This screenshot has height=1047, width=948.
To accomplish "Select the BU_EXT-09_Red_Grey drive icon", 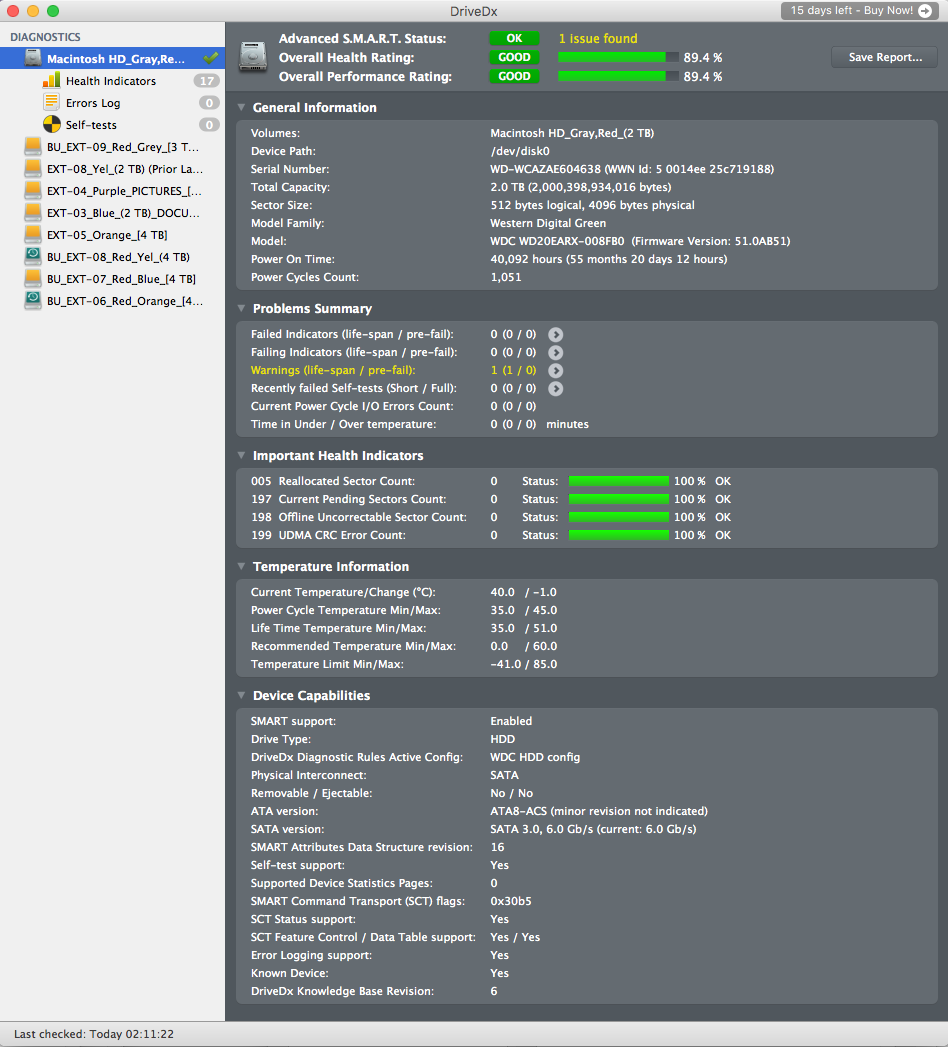I will pos(33,147).
